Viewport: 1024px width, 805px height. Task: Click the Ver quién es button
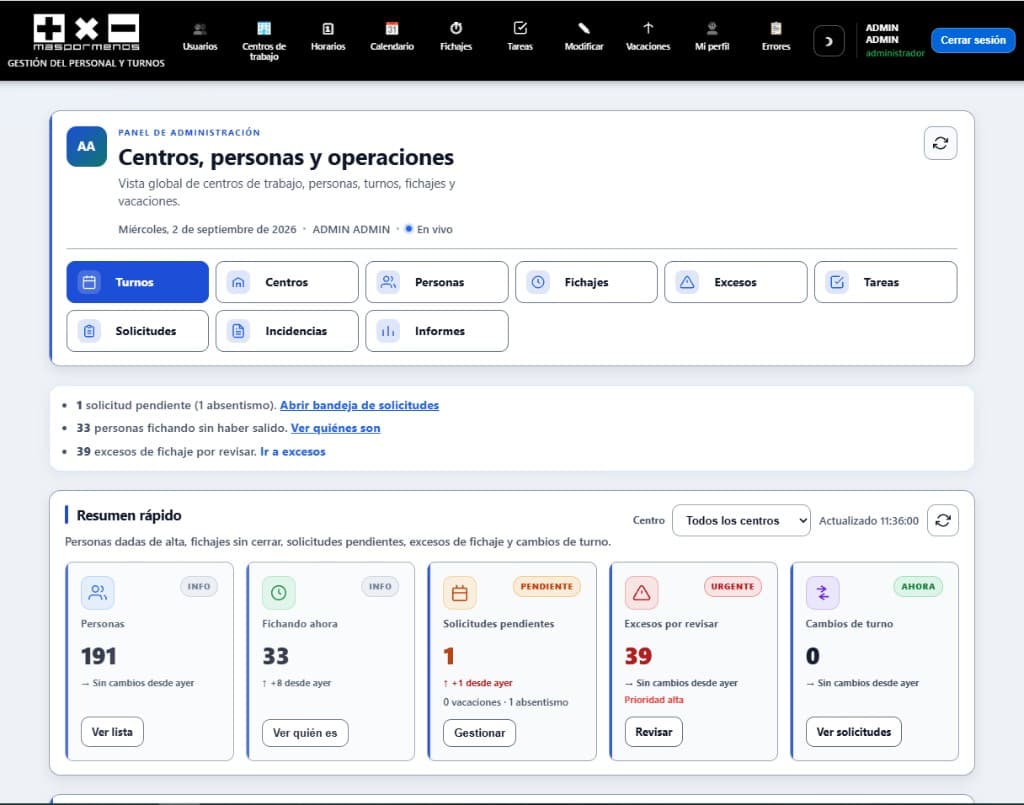click(305, 733)
